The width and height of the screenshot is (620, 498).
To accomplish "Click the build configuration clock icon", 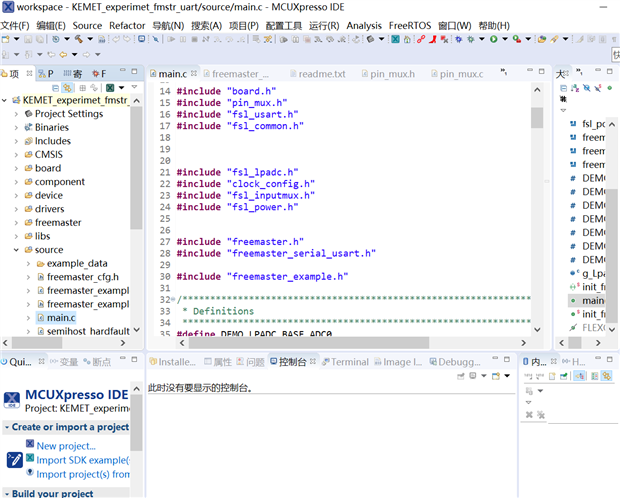I will pos(56,39).
